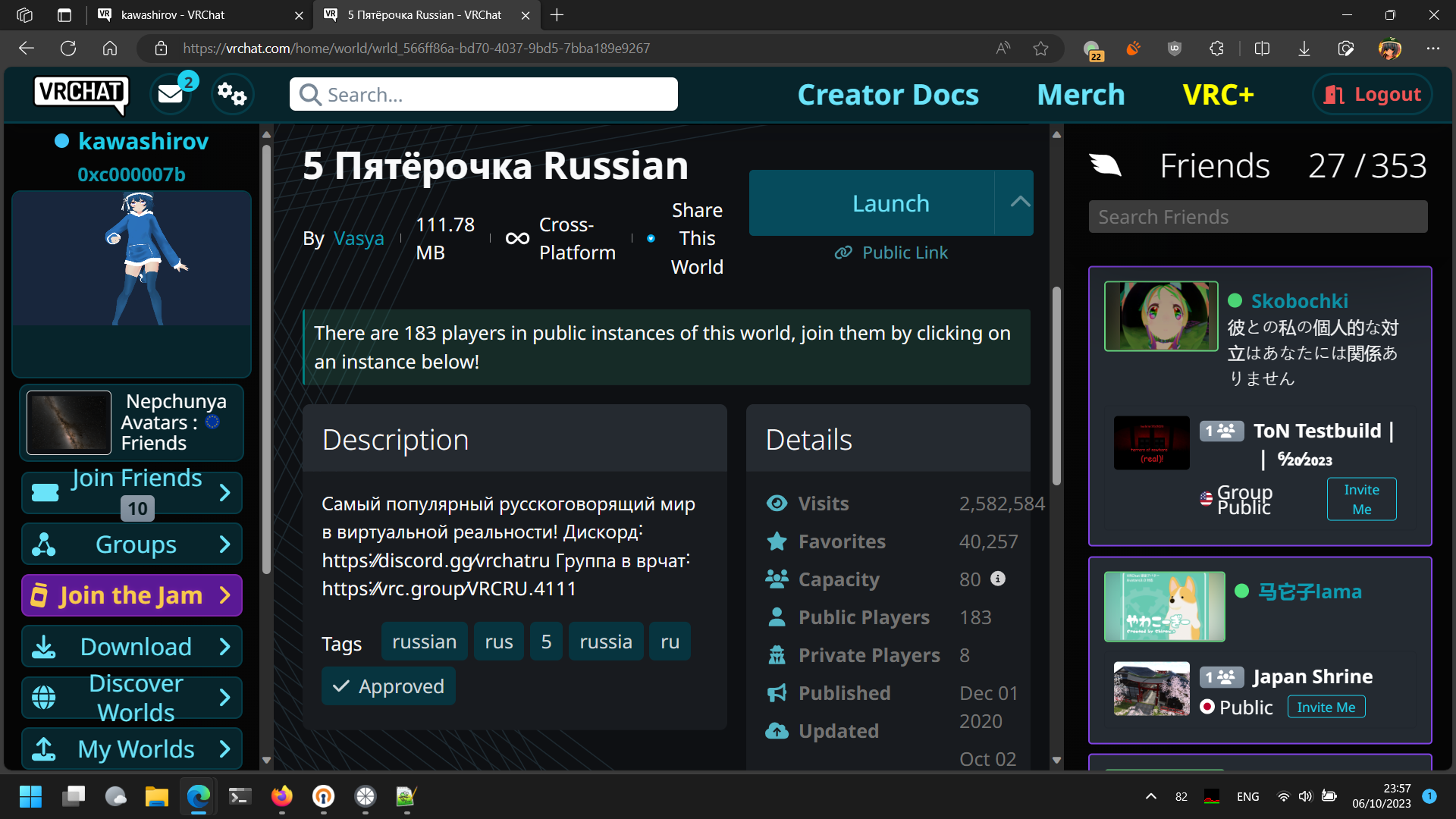Click the main content scrollbar
The height and width of the screenshot is (819, 1456).
(1056, 387)
